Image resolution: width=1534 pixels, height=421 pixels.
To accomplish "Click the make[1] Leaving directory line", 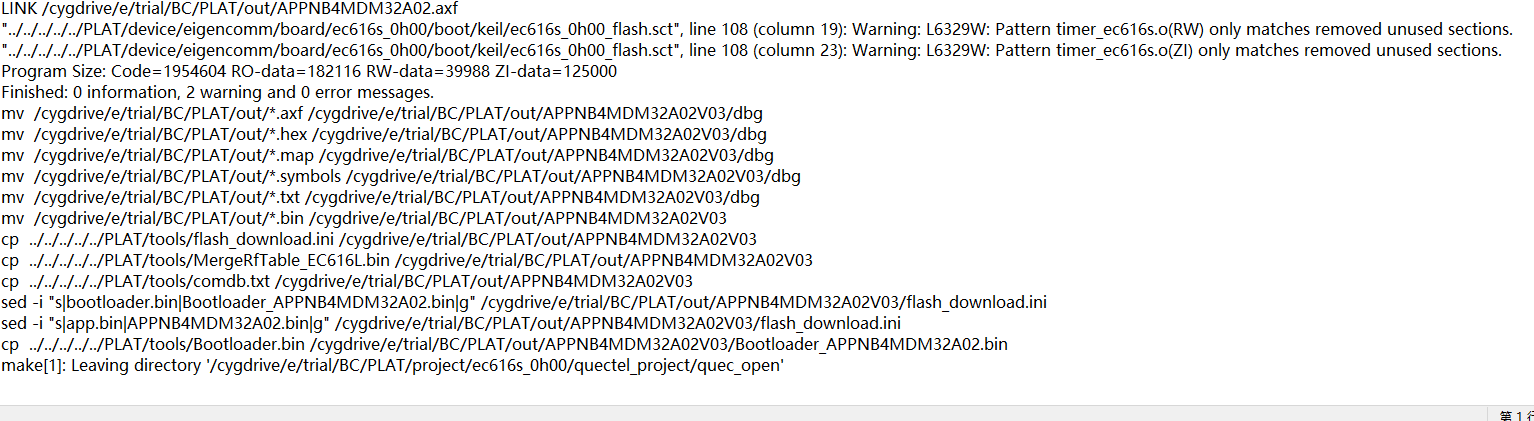I will (x=392, y=365).
